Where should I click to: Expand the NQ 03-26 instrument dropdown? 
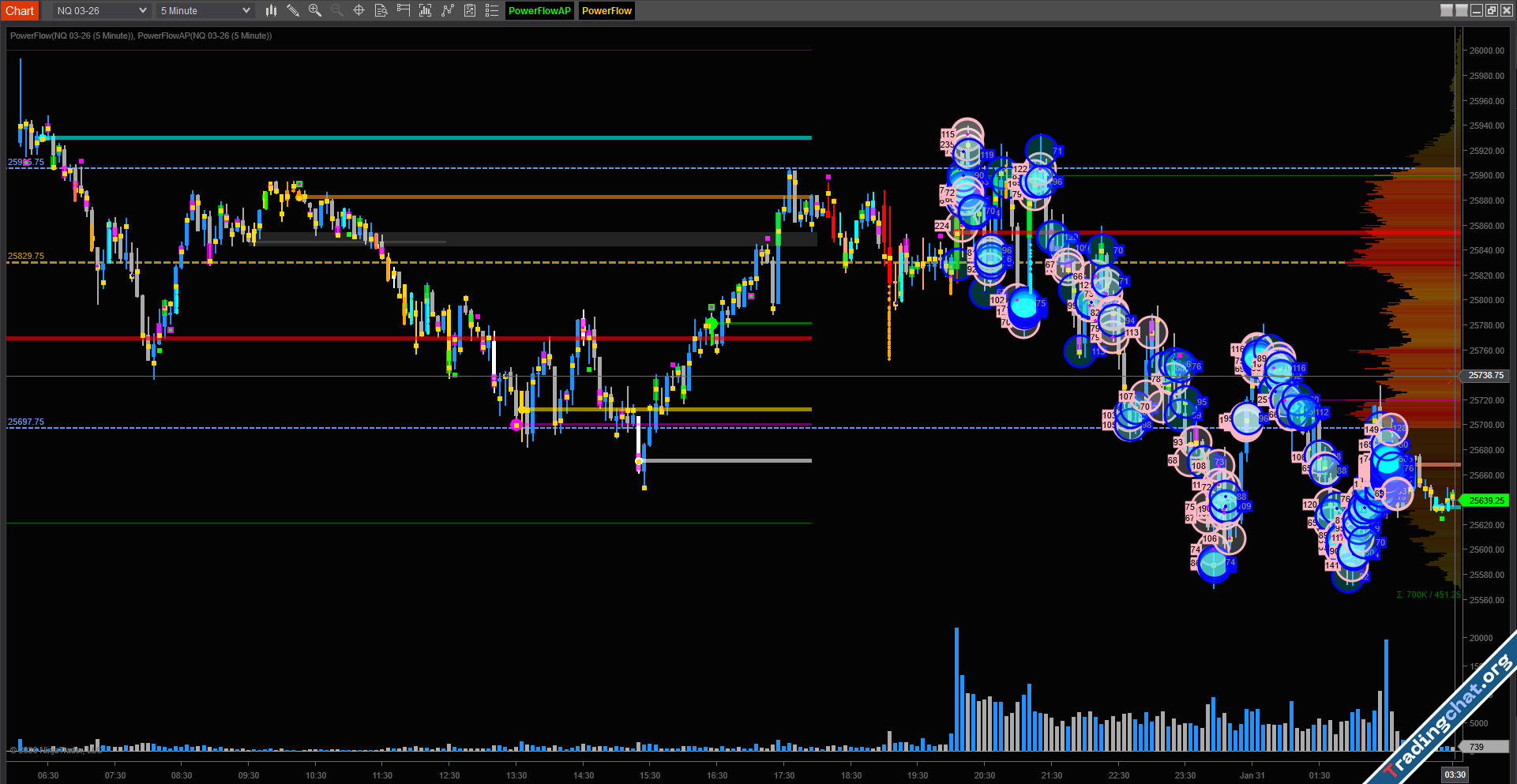[102, 10]
